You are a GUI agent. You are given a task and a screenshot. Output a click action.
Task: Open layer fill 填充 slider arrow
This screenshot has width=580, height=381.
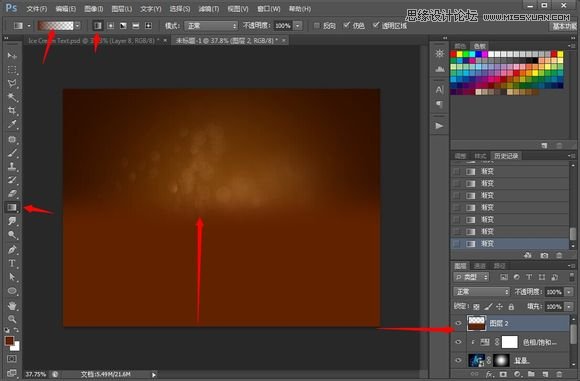pyautogui.click(x=569, y=307)
